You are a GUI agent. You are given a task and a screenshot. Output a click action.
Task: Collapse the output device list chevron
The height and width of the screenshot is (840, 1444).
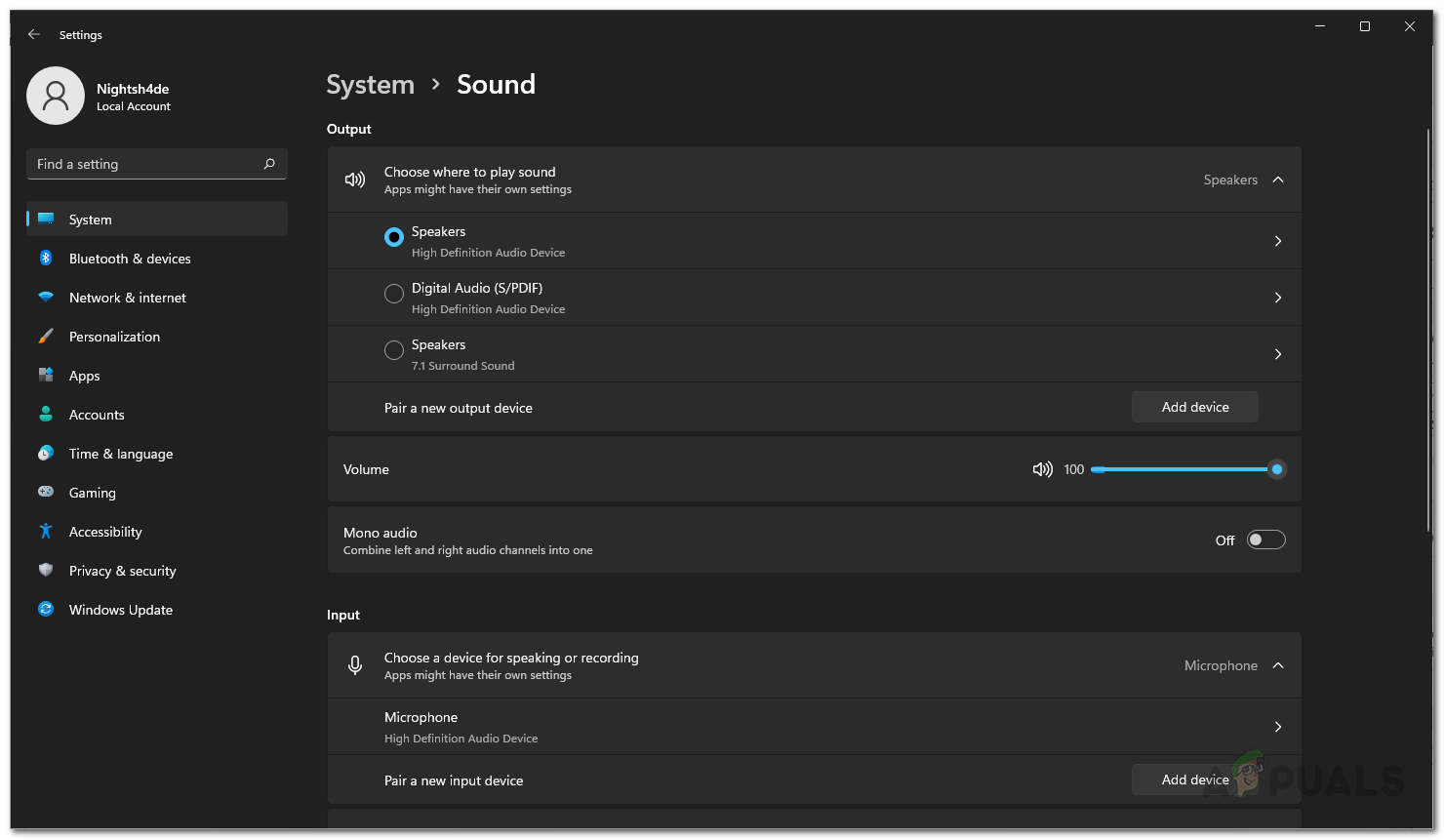tap(1278, 180)
